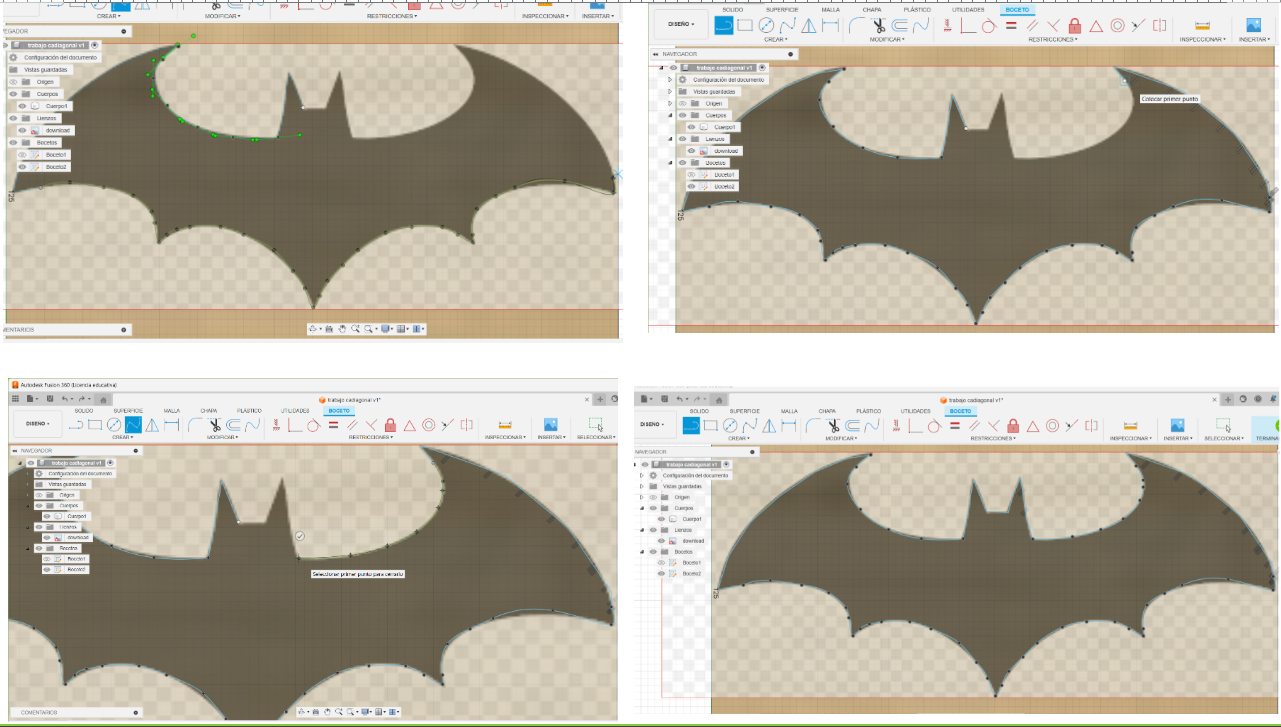Apply the Symmetry constraint in top-right window
Screen dimensions: 1281x727
[x=1159, y=25]
